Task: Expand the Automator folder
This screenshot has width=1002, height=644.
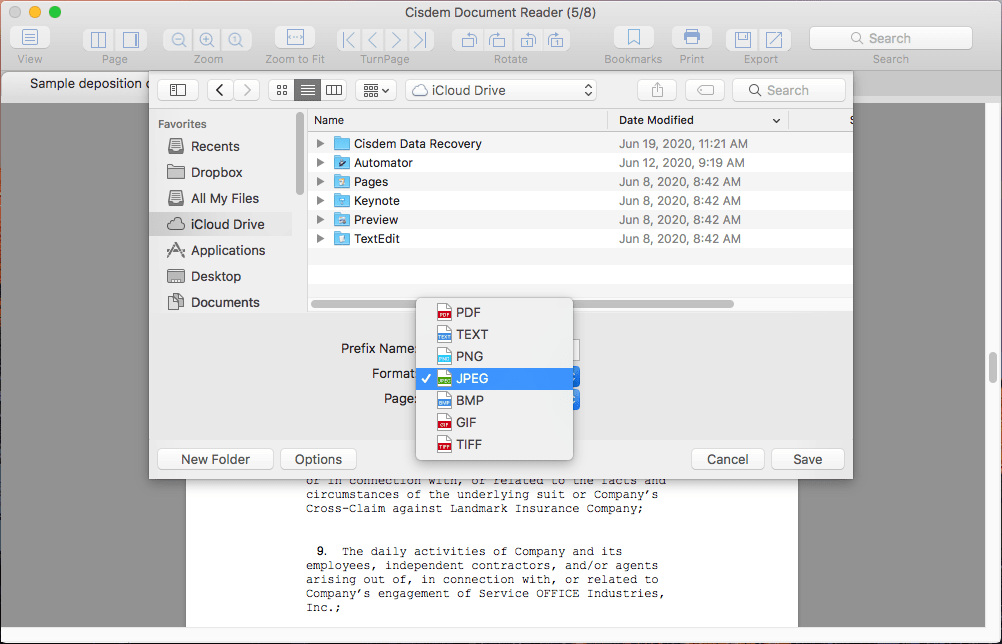Action: 321,163
